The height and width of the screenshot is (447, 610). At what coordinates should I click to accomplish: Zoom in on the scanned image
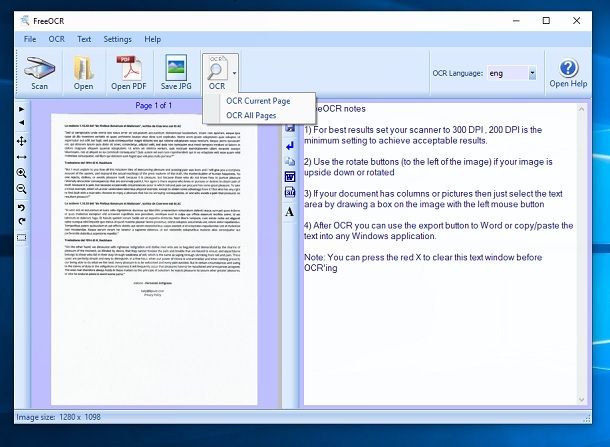coord(21,173)
